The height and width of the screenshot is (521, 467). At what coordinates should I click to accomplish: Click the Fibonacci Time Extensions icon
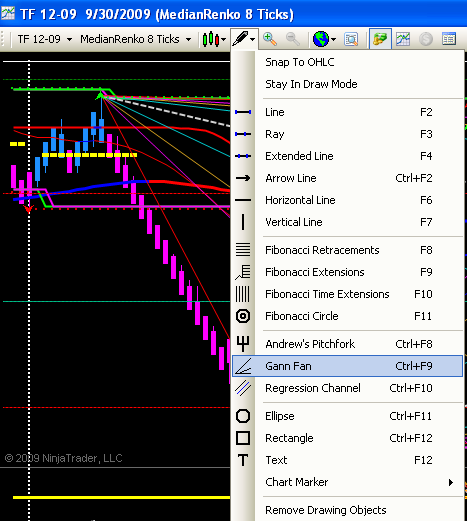tap(243, 294)
